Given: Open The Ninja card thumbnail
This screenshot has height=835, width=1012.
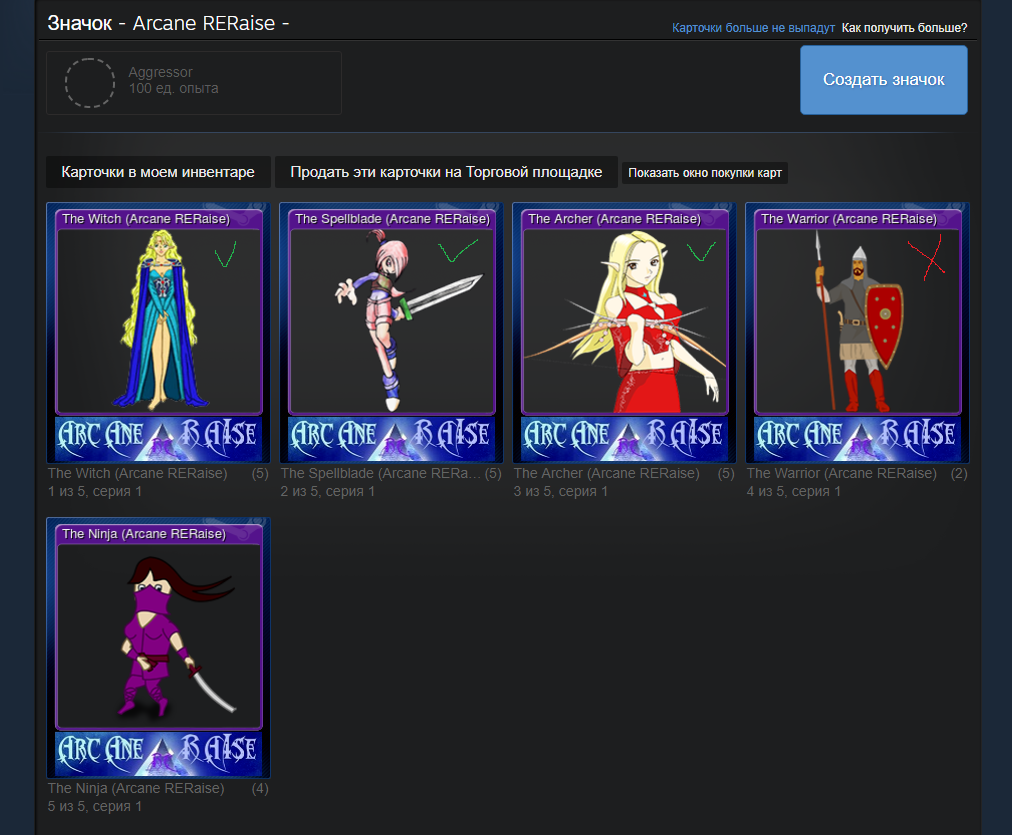Looking at the screenshot, I should click(x=159, y=647).
